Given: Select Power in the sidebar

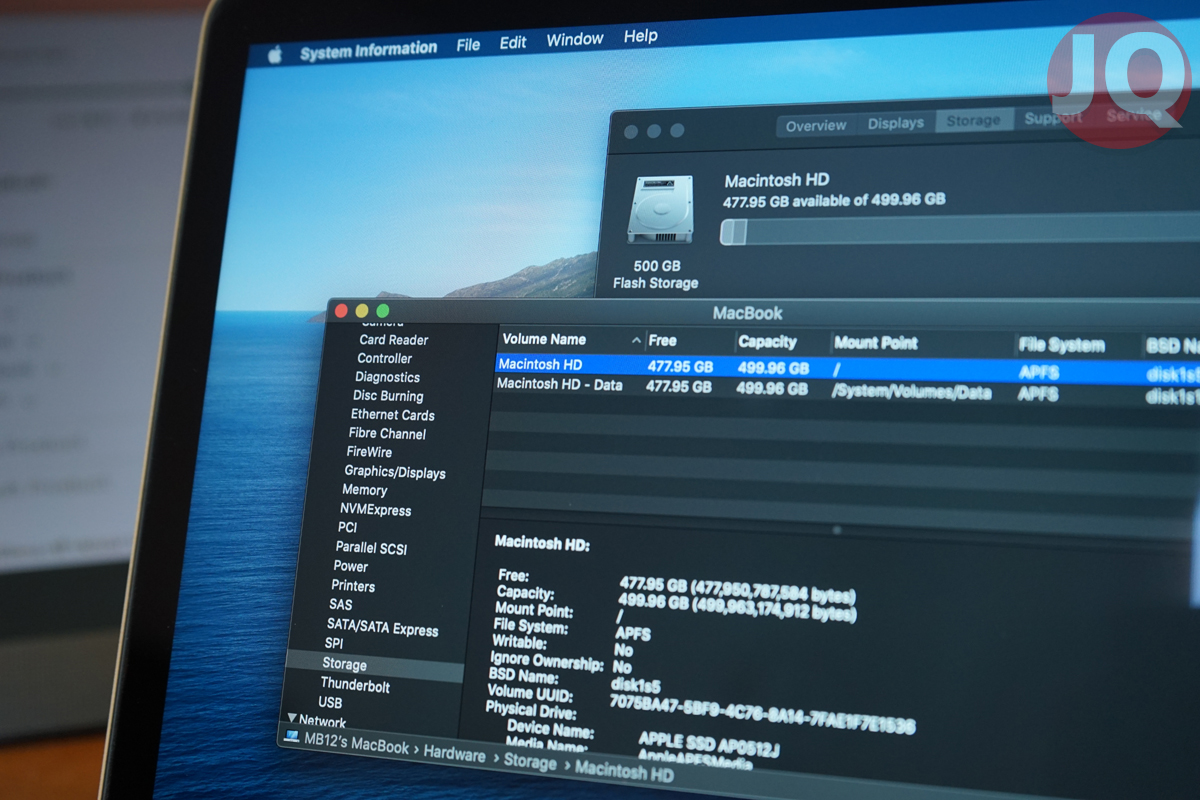Looking at the screenshot, I should [351, 566].
